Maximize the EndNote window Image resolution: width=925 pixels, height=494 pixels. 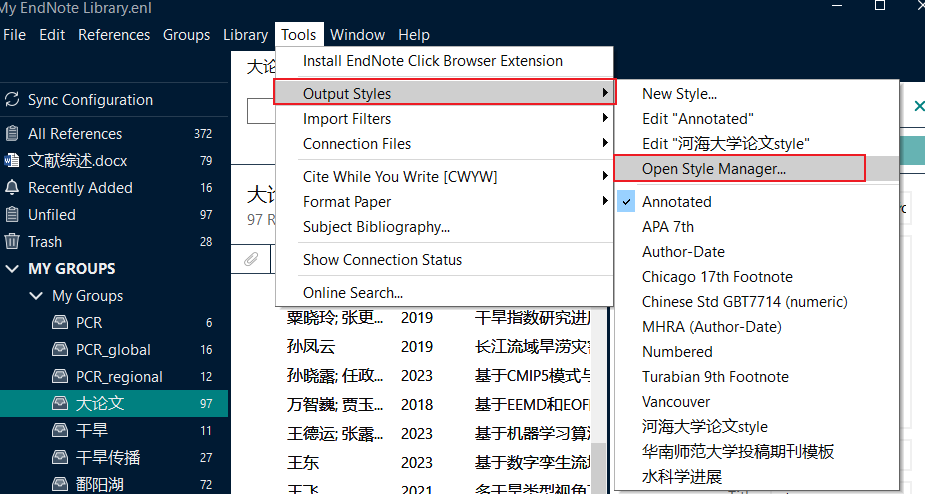click(x=880, y=5)
